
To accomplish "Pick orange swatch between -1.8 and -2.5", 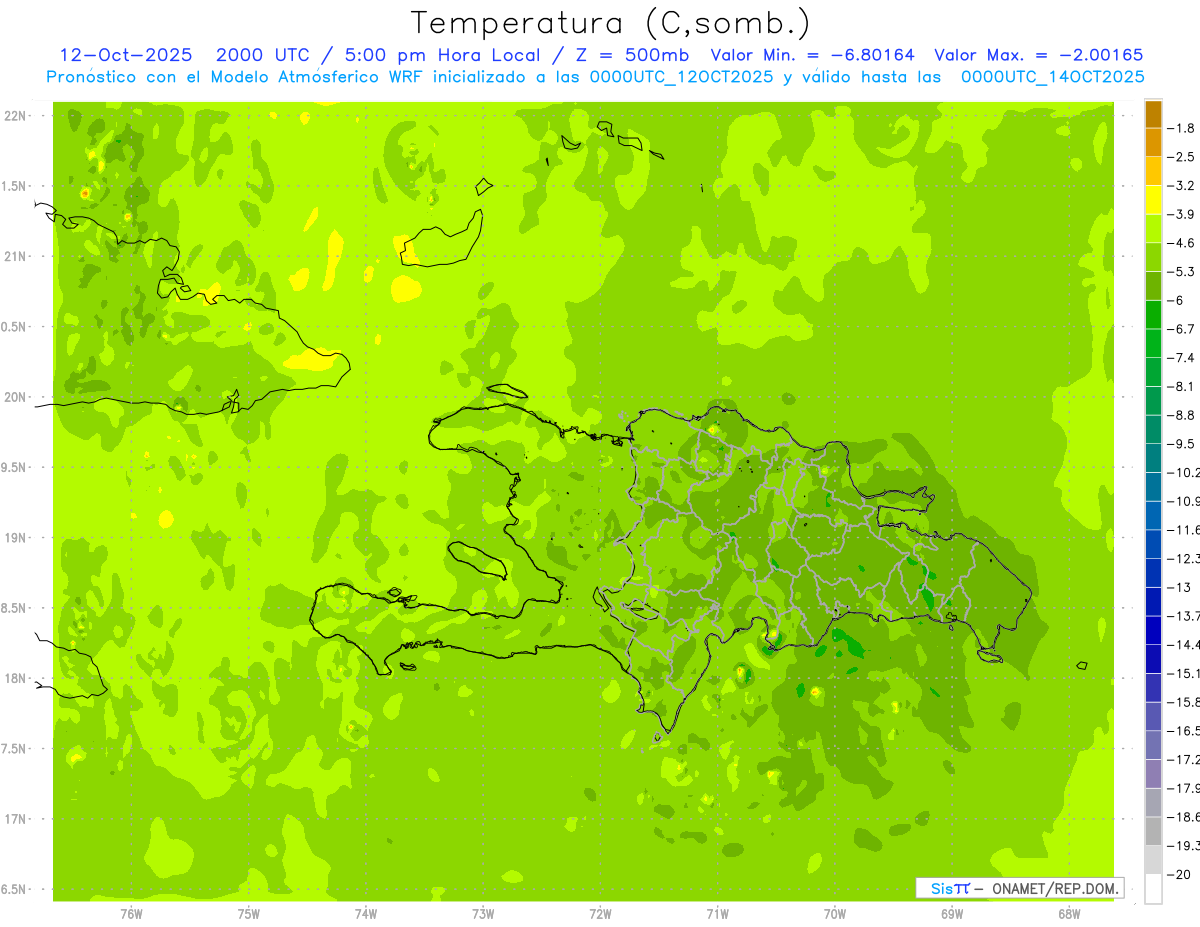I will click(1153, 142).
